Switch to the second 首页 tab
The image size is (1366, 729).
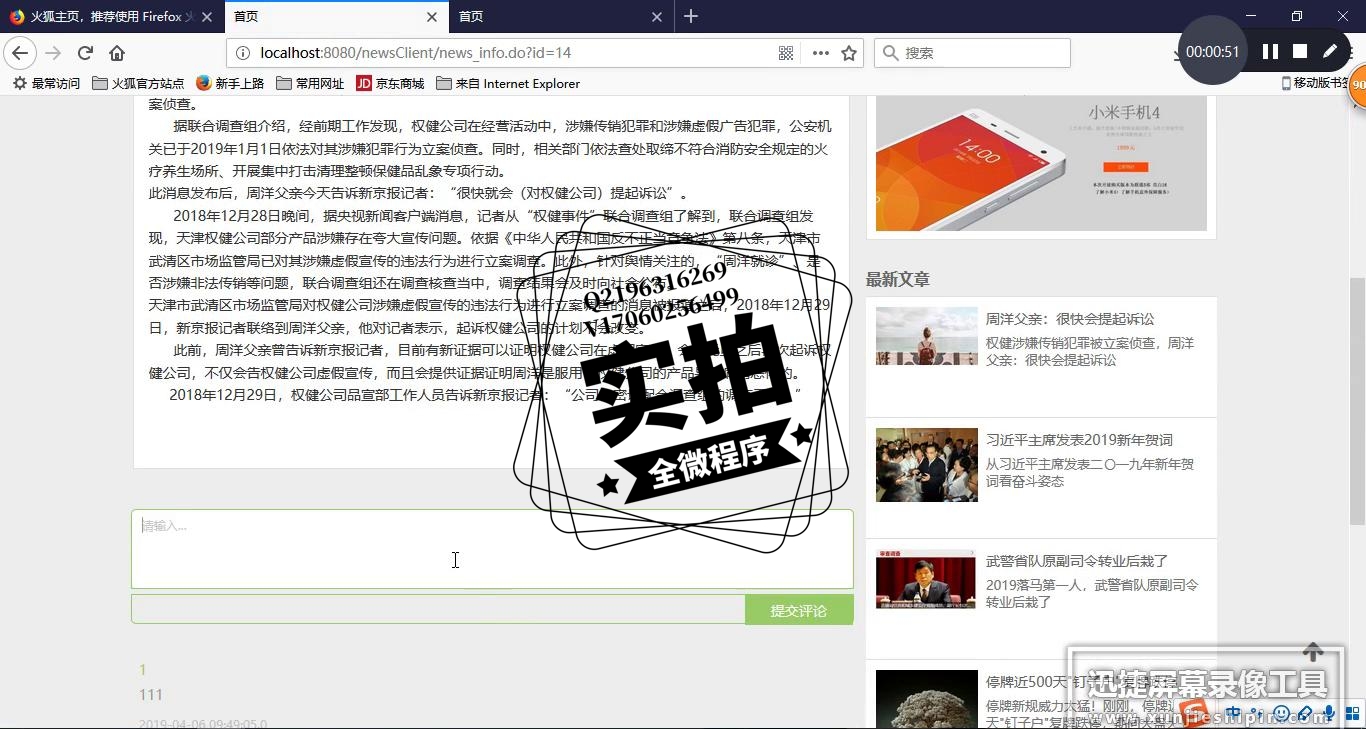pyautogui.click(x=562, y=17)
